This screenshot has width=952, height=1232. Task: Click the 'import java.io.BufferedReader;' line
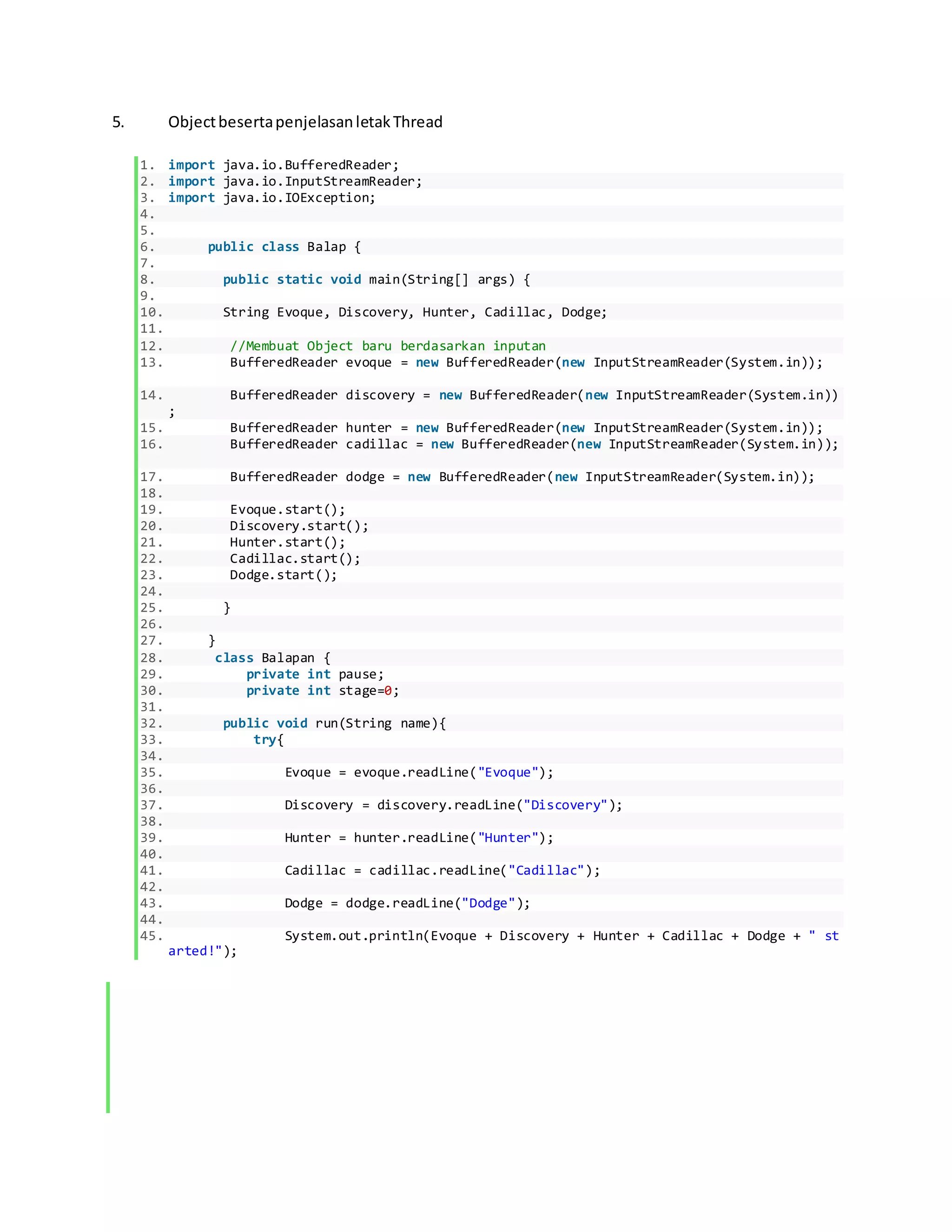pyautogui.click(x=283, y=165)
